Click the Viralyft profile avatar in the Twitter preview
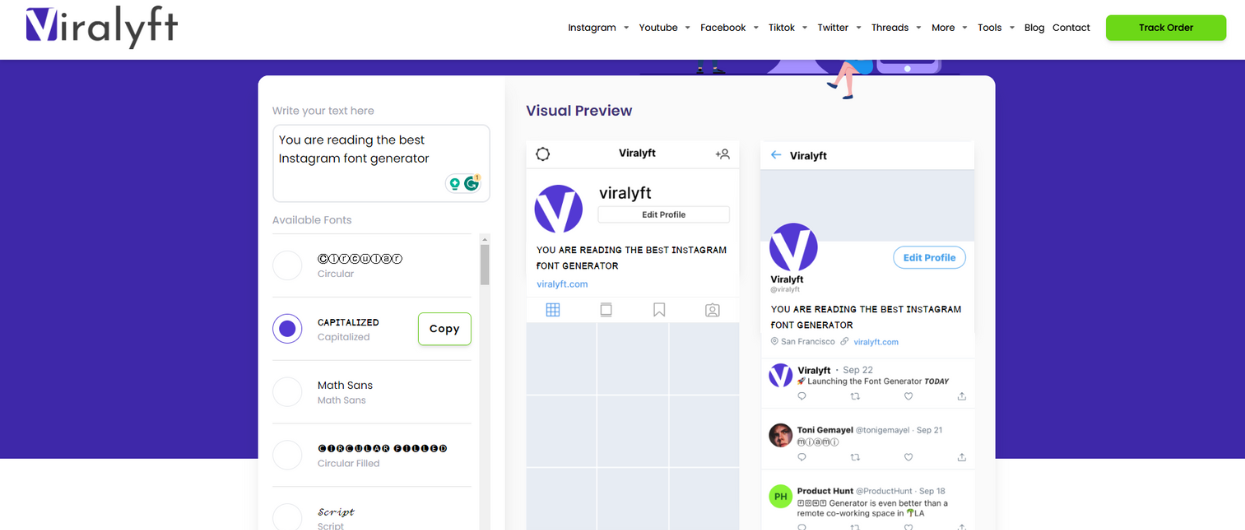Screen dimensions: 1245x530 tap(793, 248)
